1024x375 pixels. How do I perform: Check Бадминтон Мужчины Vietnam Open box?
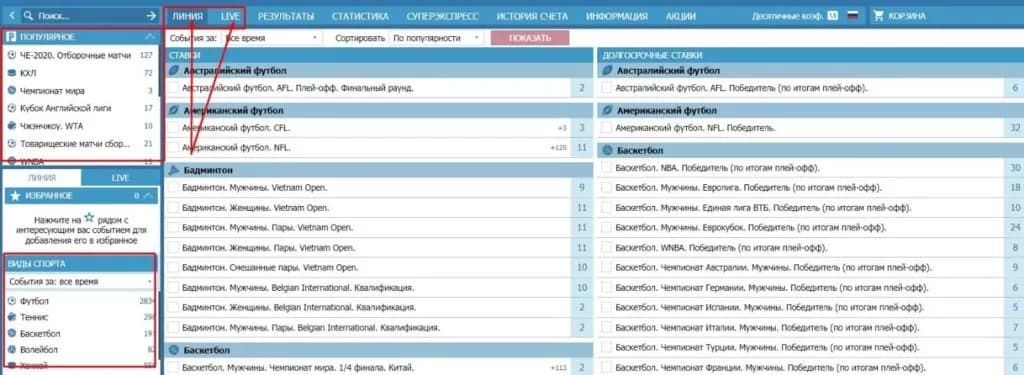(173, 188)
